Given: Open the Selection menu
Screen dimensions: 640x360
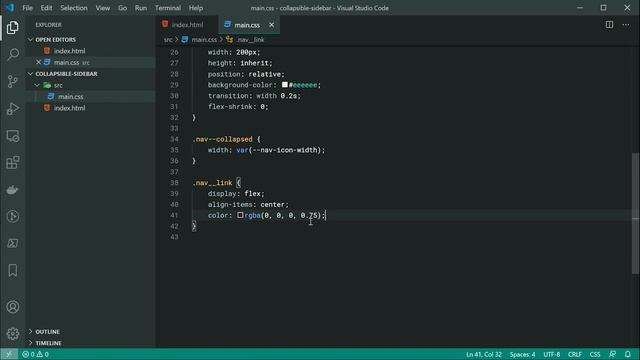Looking at the screenshot, I should click(x=74, y=8).
